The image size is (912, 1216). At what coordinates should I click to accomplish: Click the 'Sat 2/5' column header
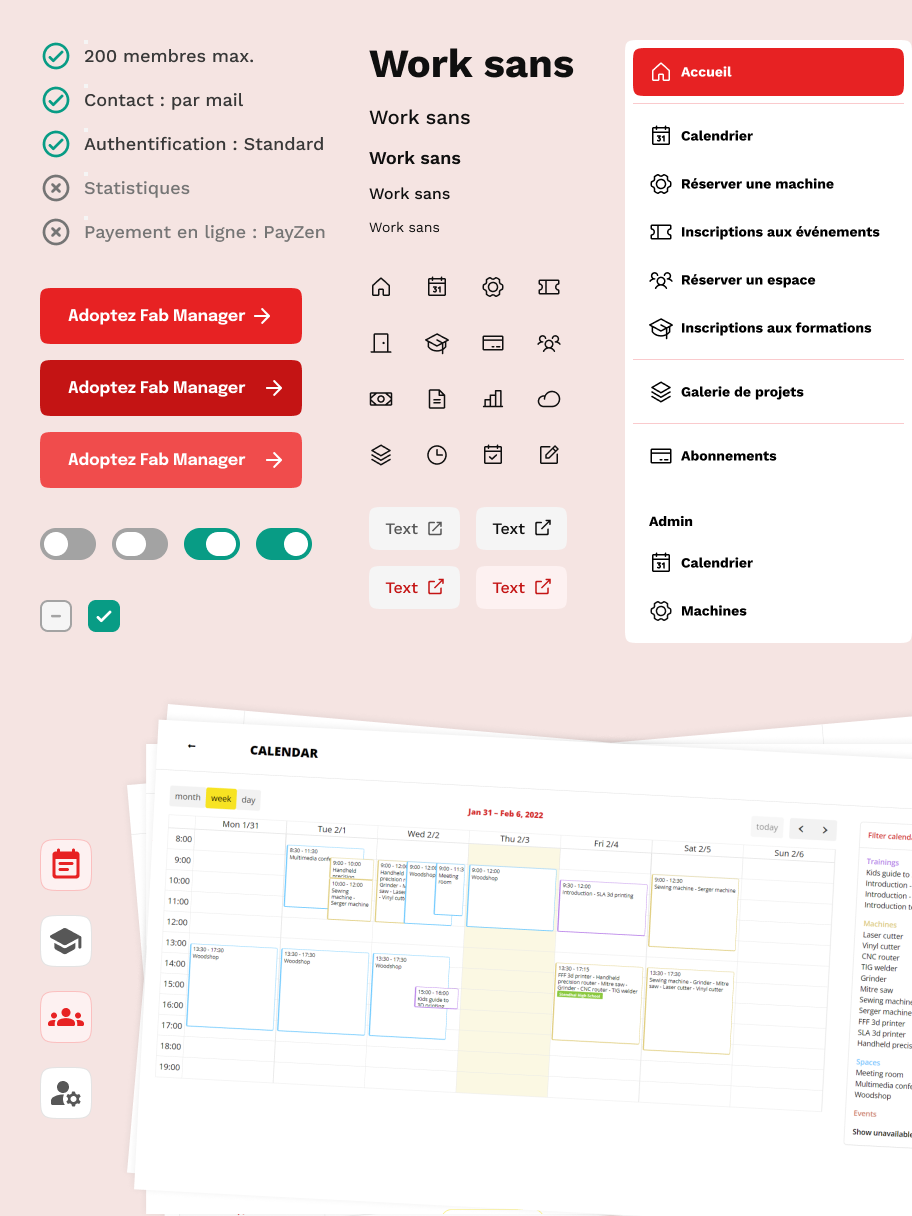697,849
